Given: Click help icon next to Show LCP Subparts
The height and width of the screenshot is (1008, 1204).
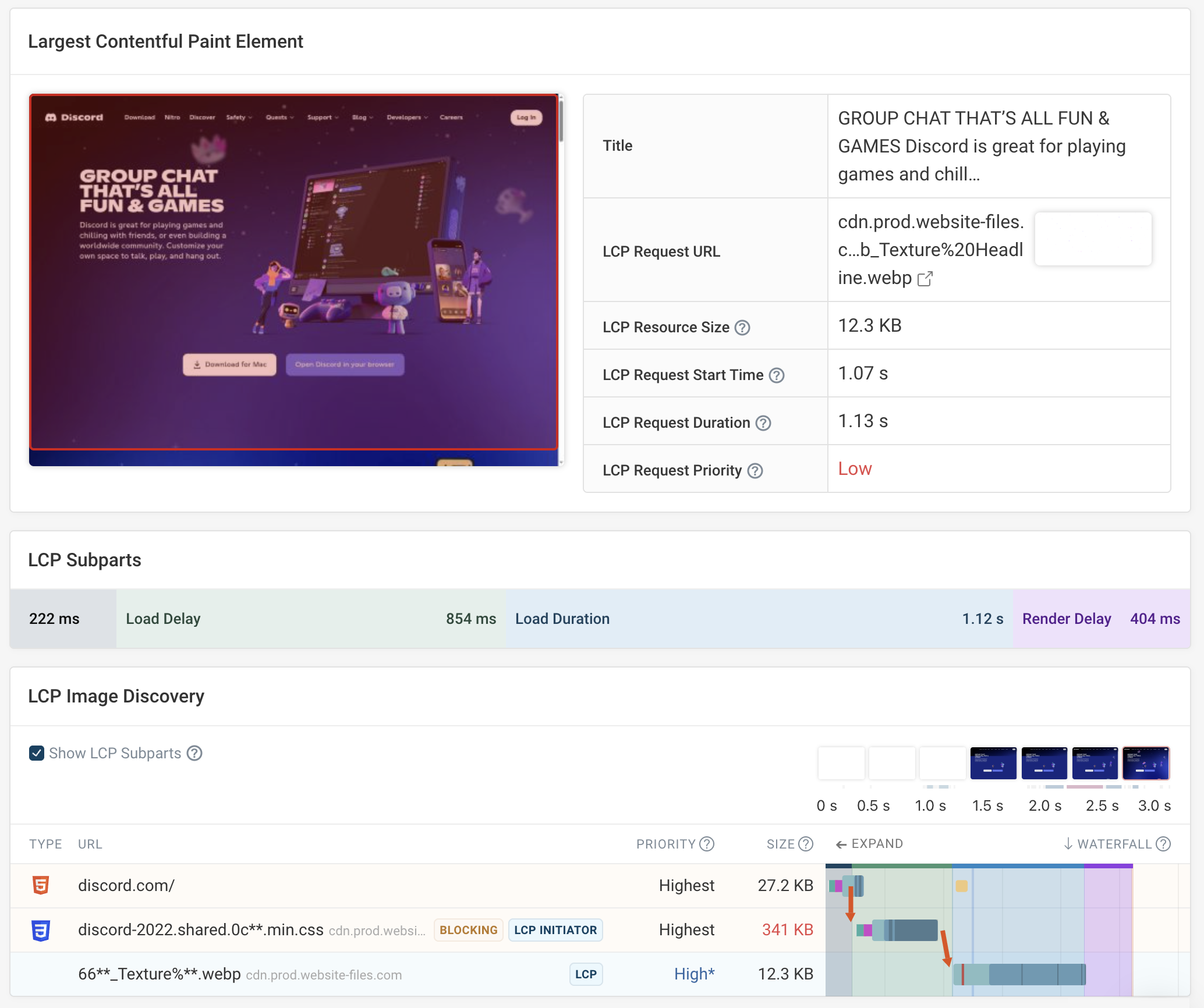Looking at the screenshot, I should 194,754.
